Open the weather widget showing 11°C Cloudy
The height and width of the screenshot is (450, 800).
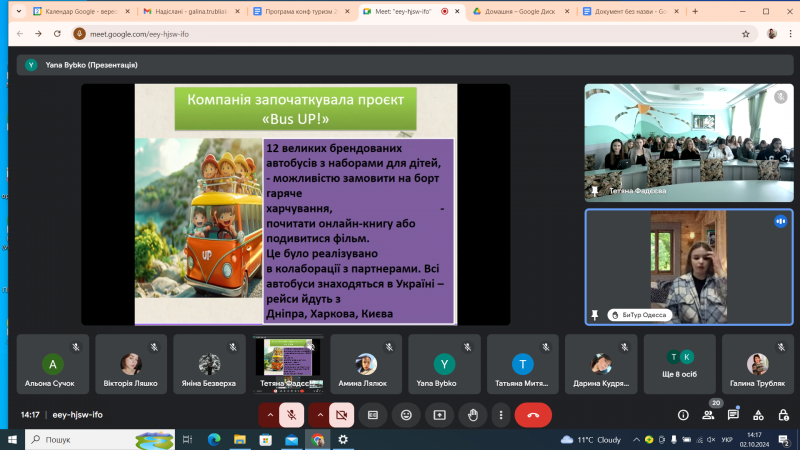point(591,439)
